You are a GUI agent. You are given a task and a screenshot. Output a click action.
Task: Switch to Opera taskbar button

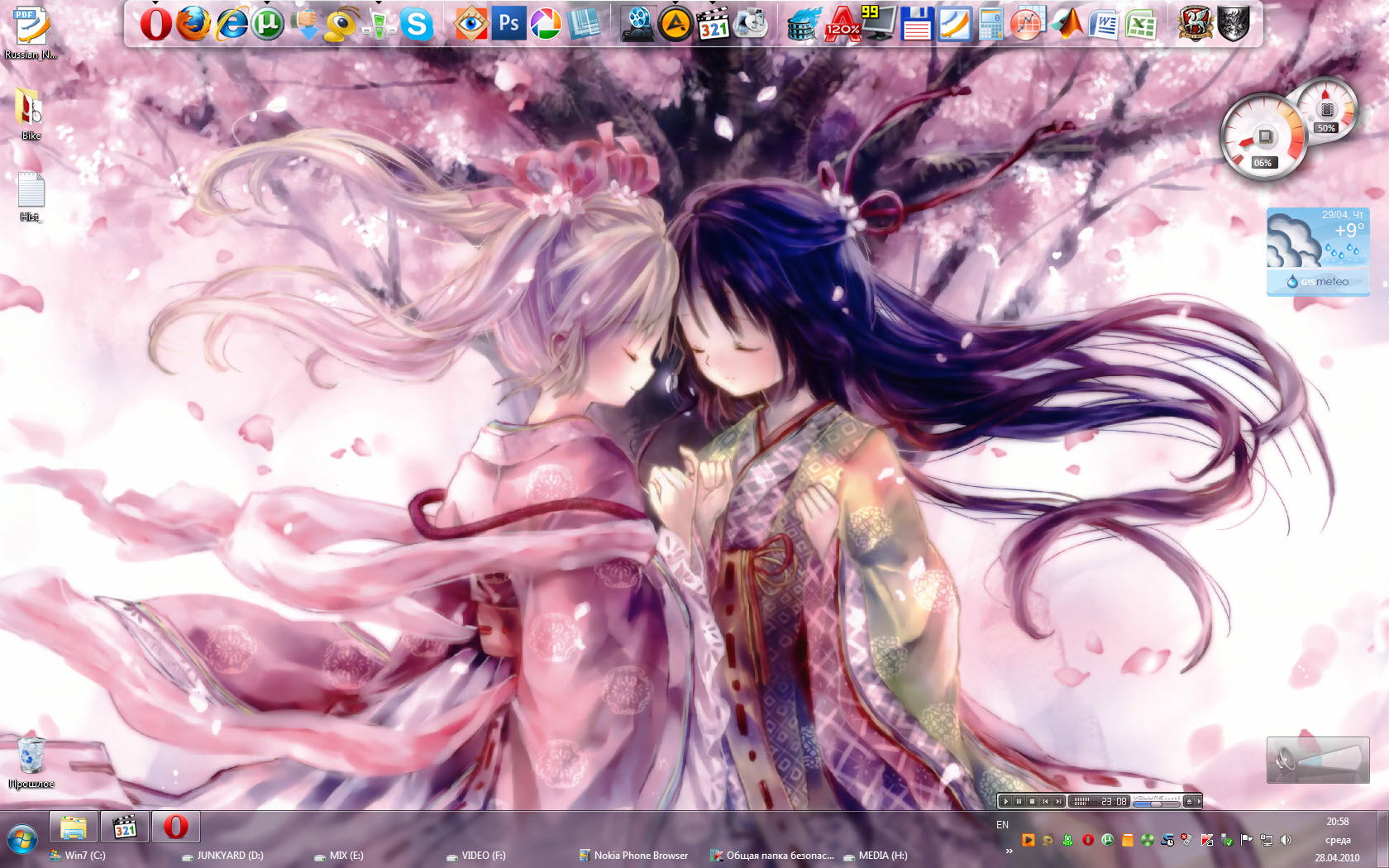176,827
